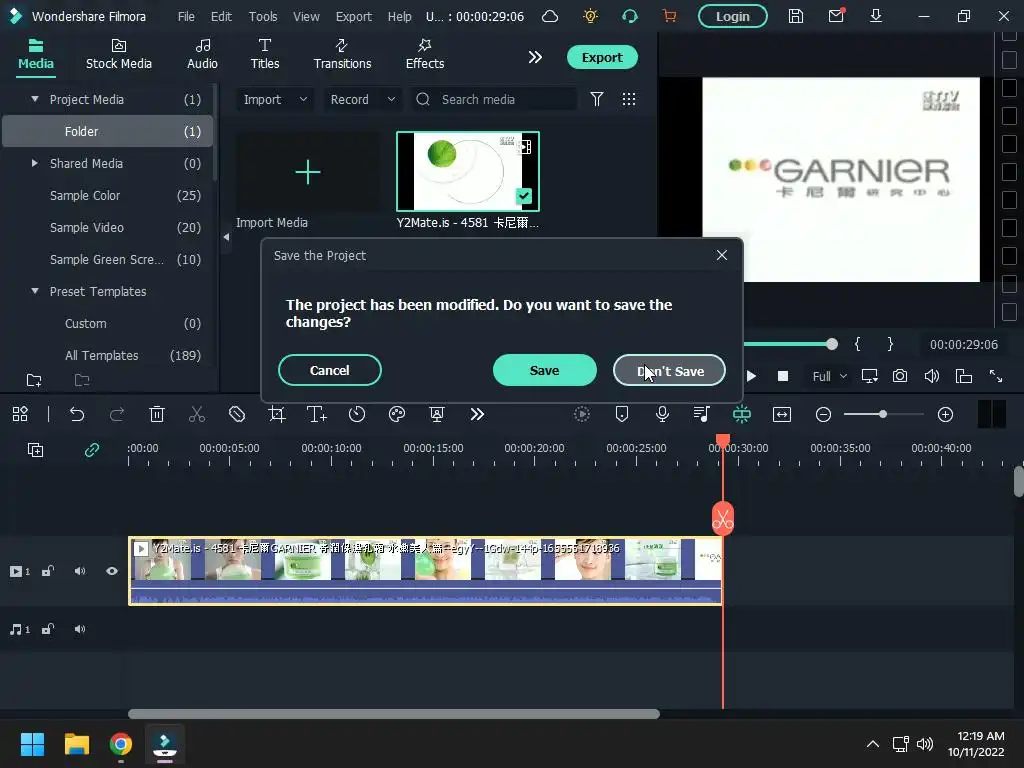Click the Login button
The height and width of the screenshot is (768, 1024).
pos(732,16)
